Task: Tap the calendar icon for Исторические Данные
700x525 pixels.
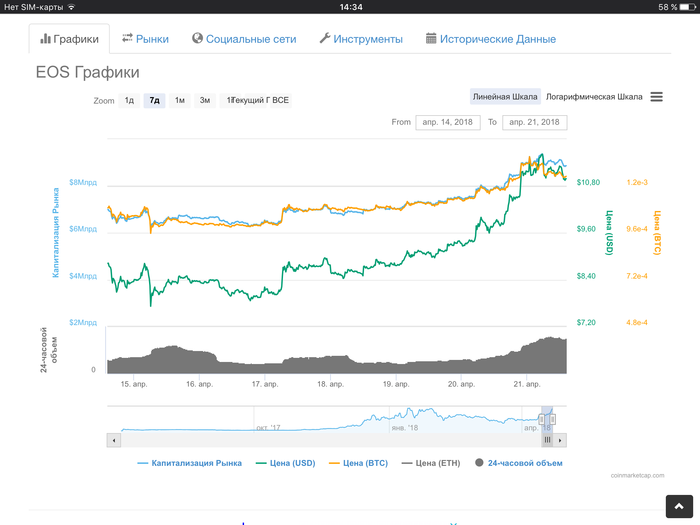Action: tap(431, 38)
